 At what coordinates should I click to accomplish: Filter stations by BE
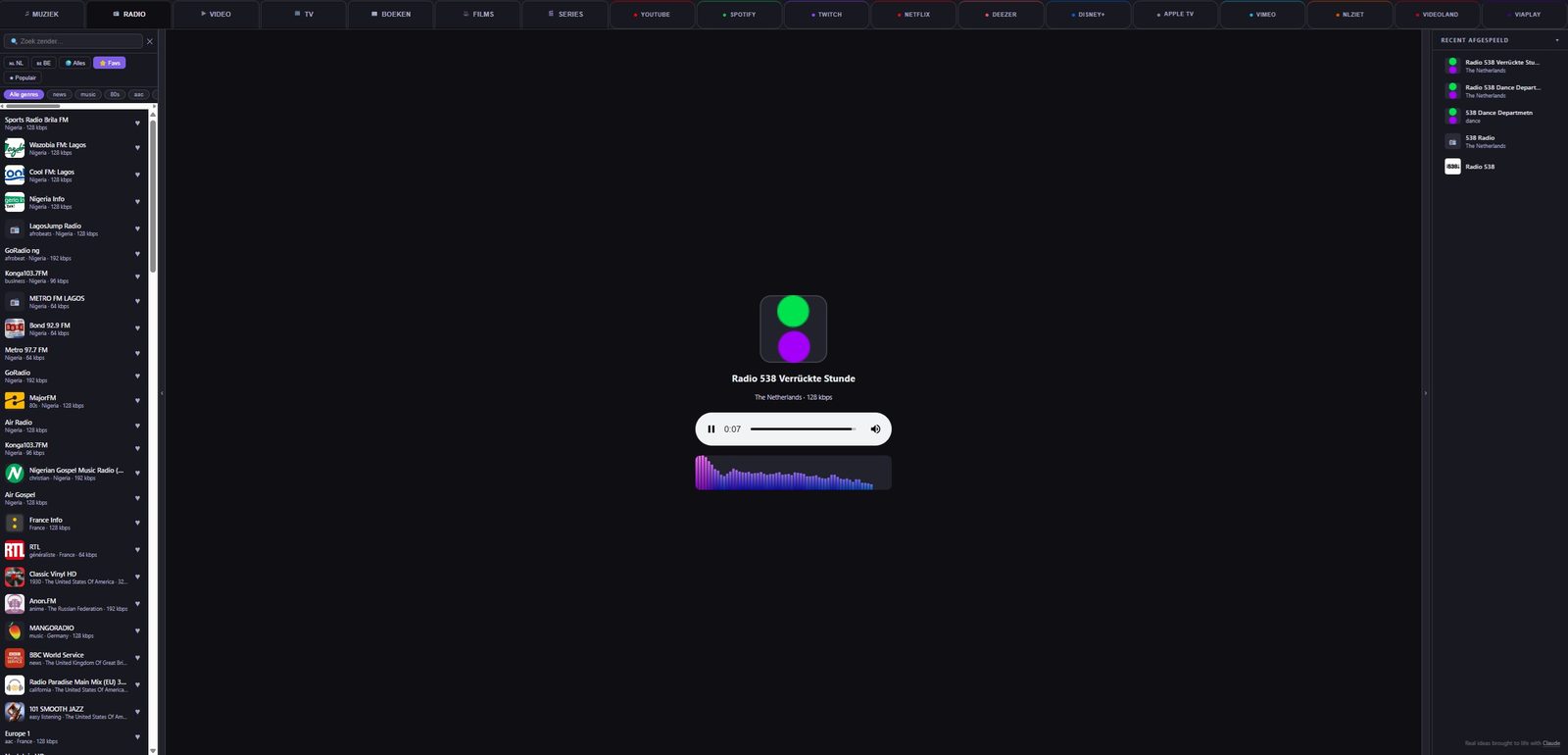[43, 63]
